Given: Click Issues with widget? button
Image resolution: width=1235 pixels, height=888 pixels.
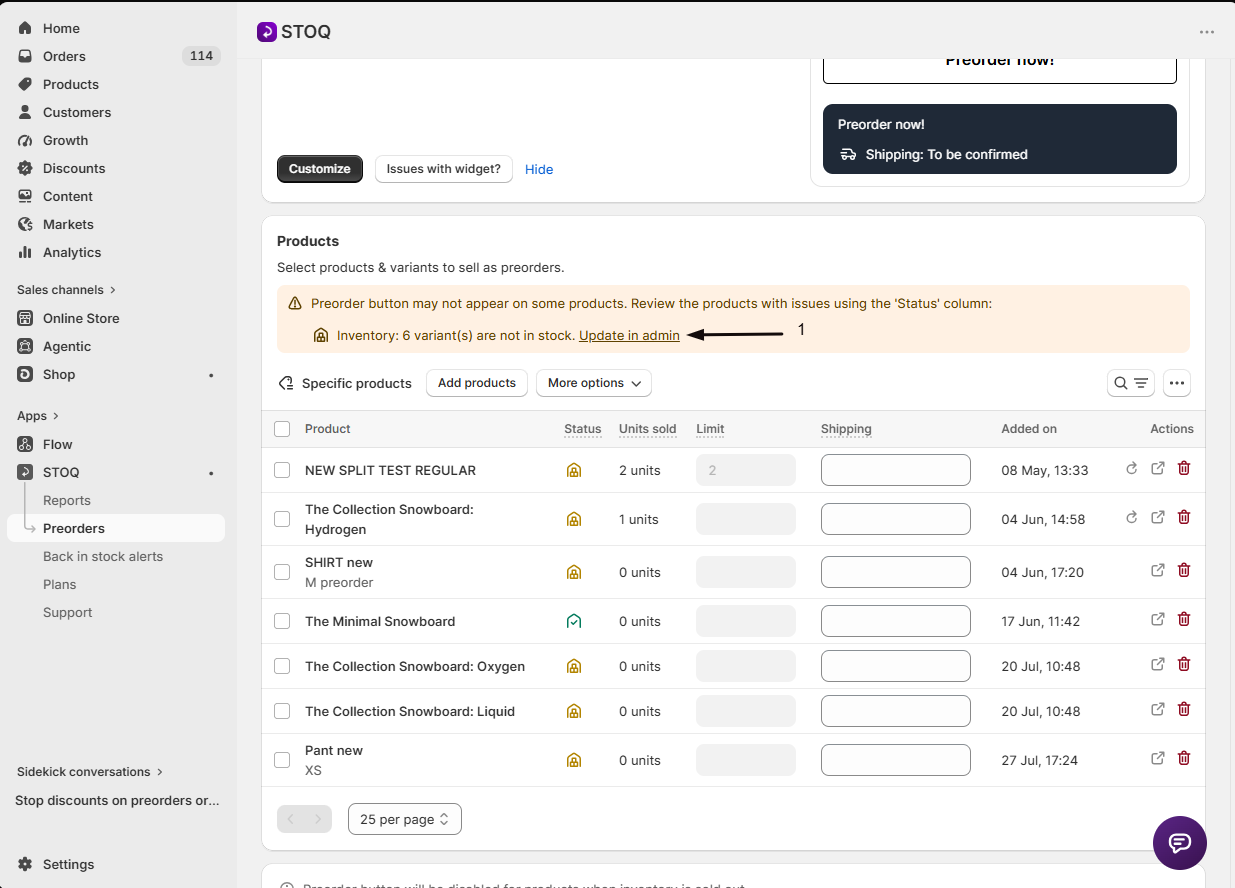Looking at the screenshot, I should [444, 169].
